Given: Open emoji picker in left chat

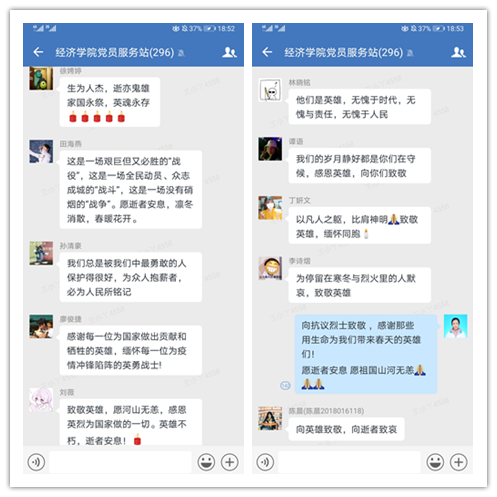Looking at the screenshot, I should pyautogui.click(x=206, y=462).
